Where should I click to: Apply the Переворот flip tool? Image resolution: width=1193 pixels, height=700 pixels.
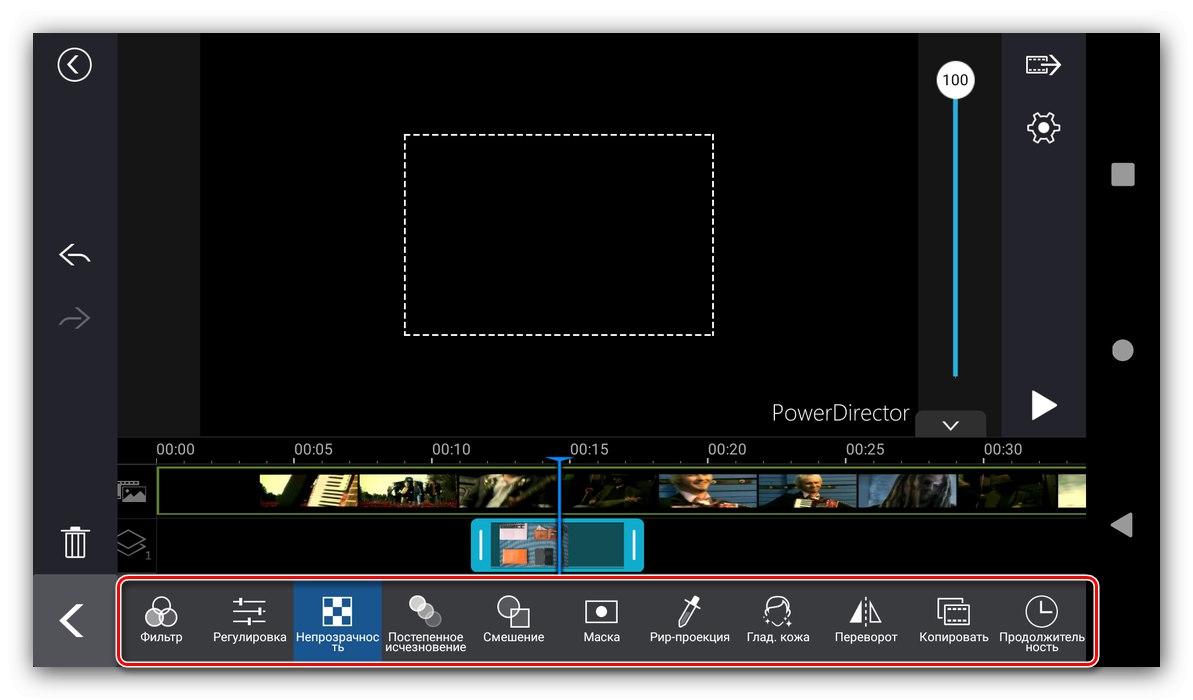866,620
